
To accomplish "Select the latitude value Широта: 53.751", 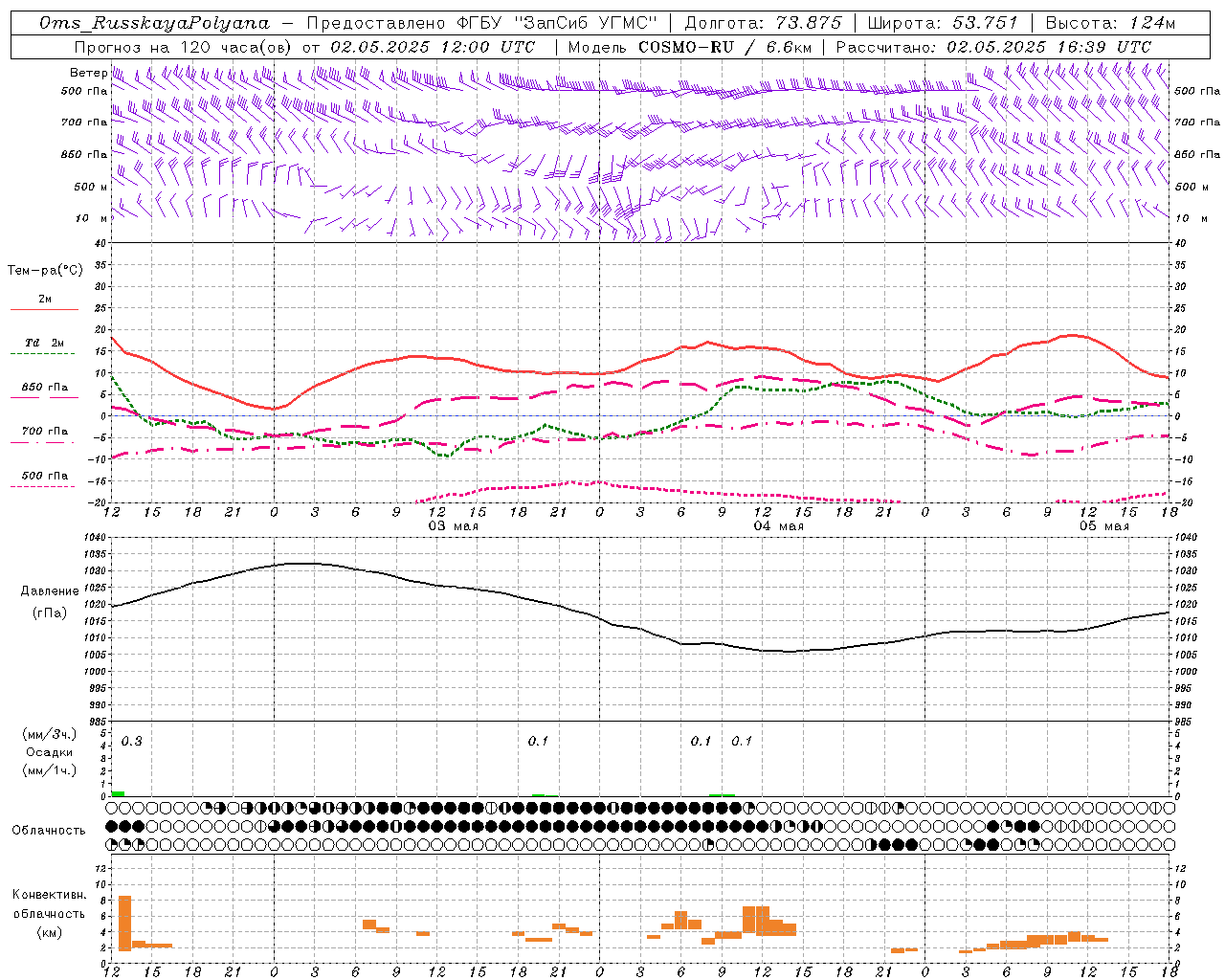I will click(x=943, y=23).
